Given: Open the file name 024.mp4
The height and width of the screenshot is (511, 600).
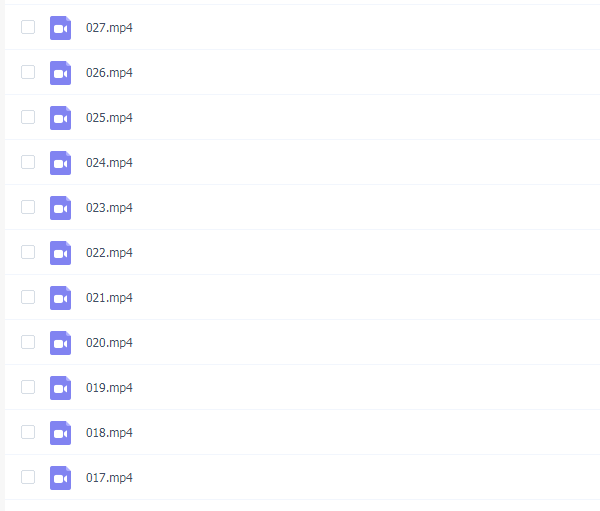Looking at the screenshot, I should point(109,163).
